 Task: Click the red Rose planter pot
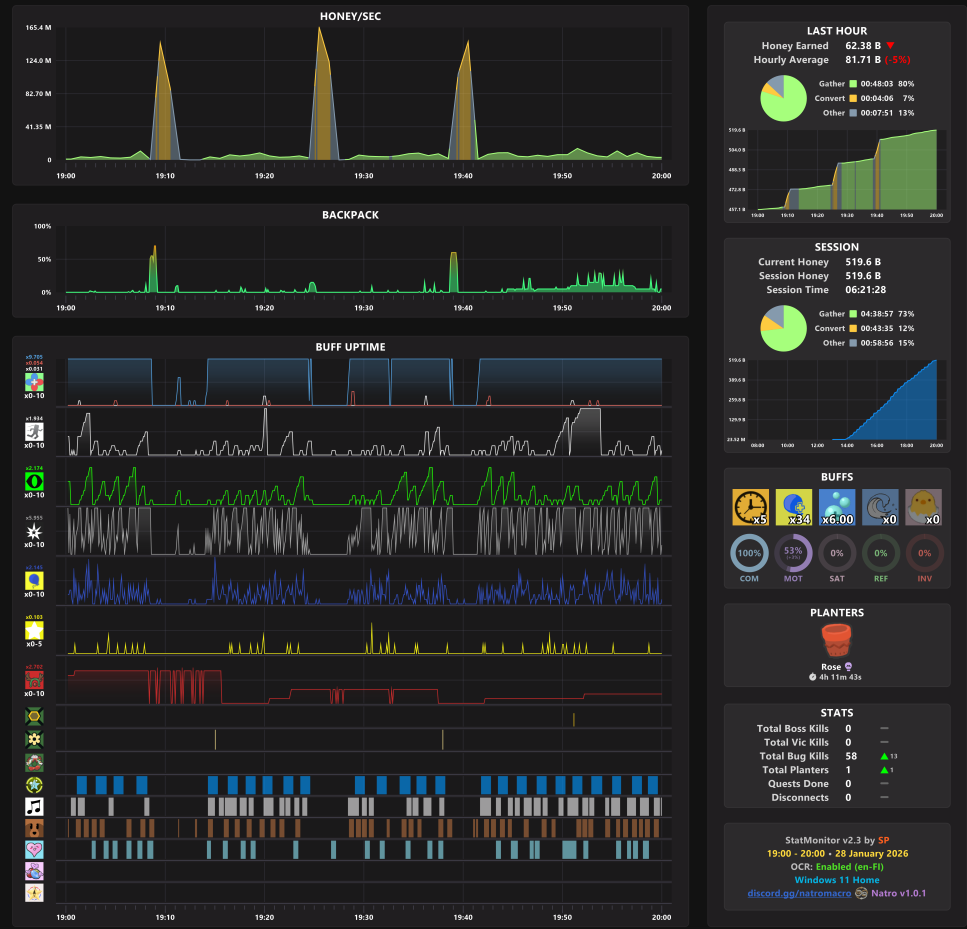836,640
